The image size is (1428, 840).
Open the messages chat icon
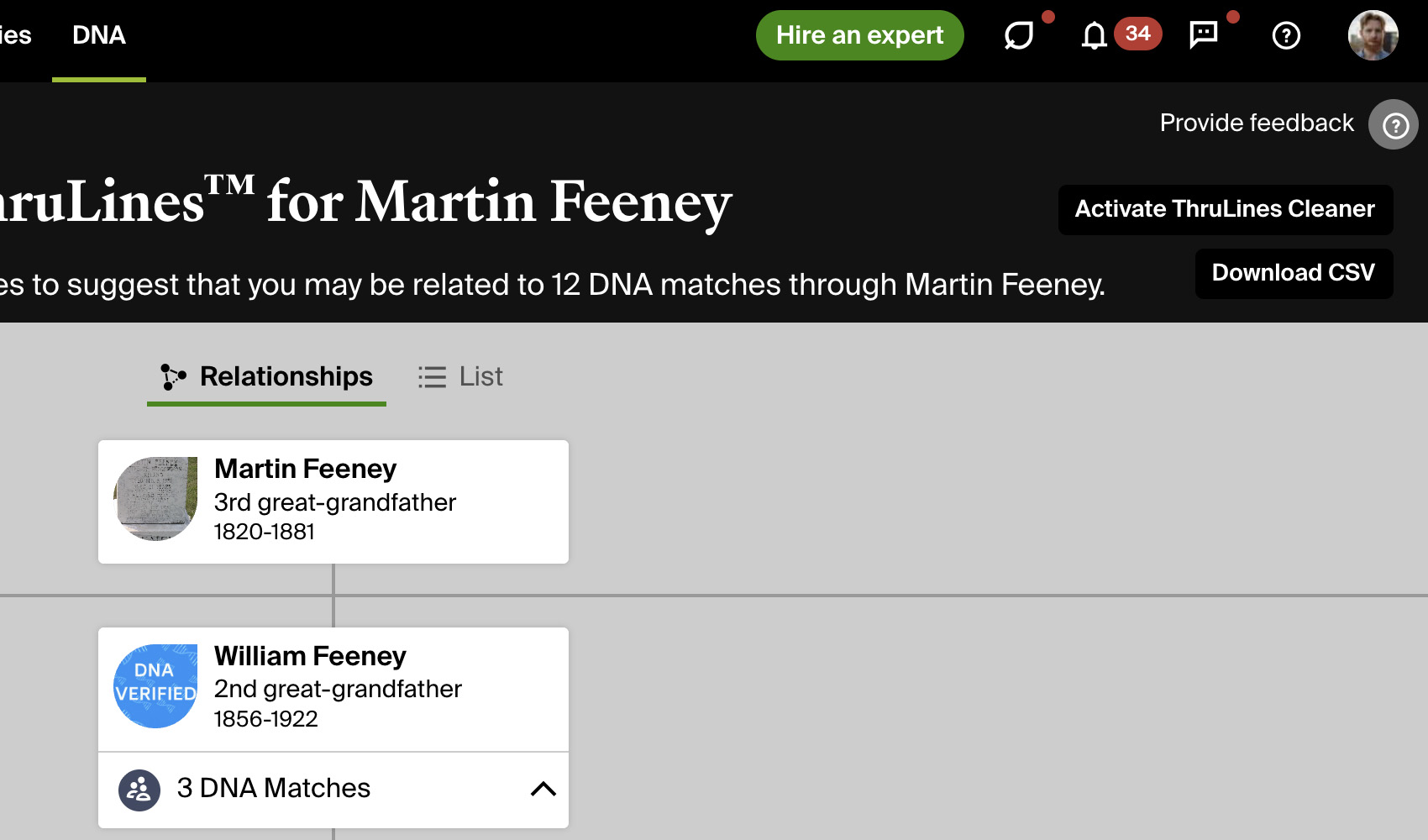(1204, 34)
